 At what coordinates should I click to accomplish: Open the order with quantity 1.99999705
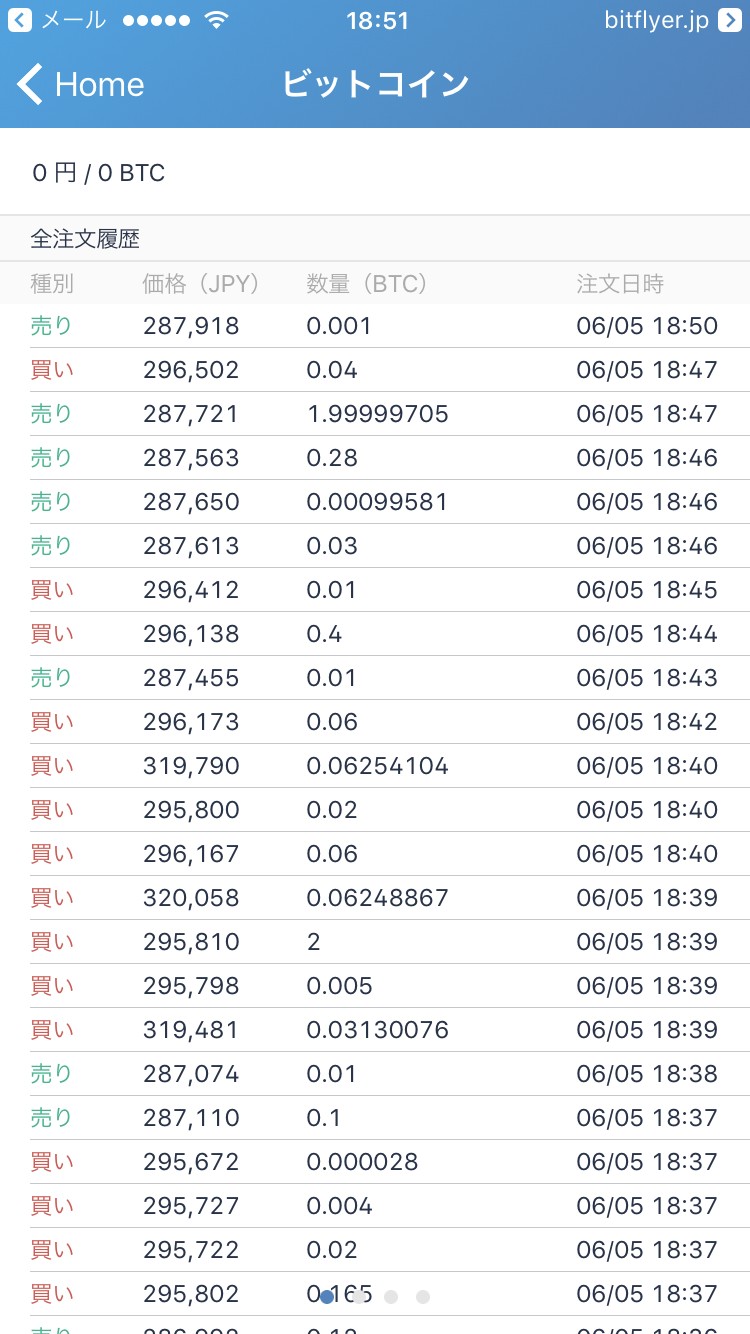point(377,414)
